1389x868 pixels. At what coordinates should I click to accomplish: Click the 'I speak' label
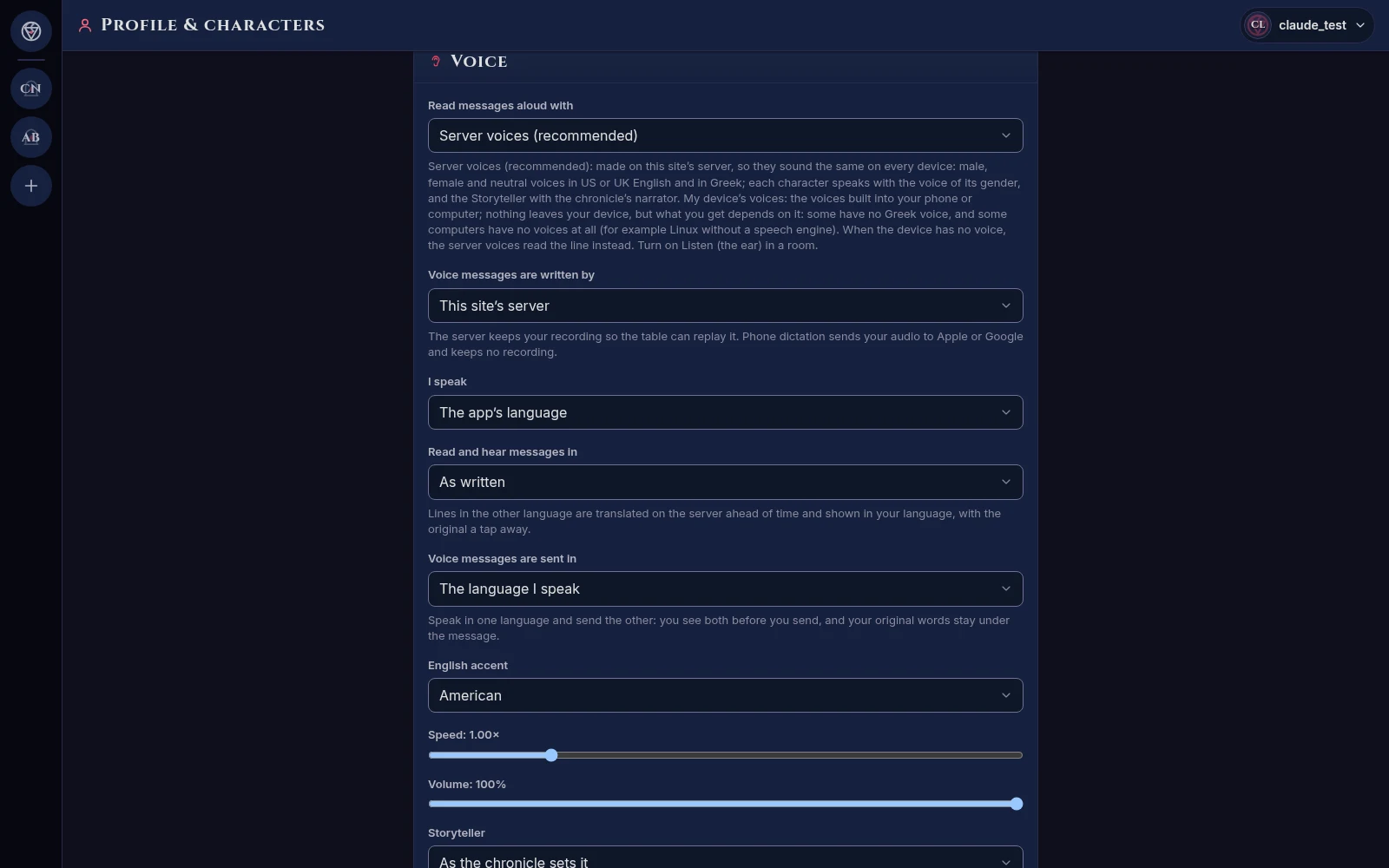(x=447, y=382)
